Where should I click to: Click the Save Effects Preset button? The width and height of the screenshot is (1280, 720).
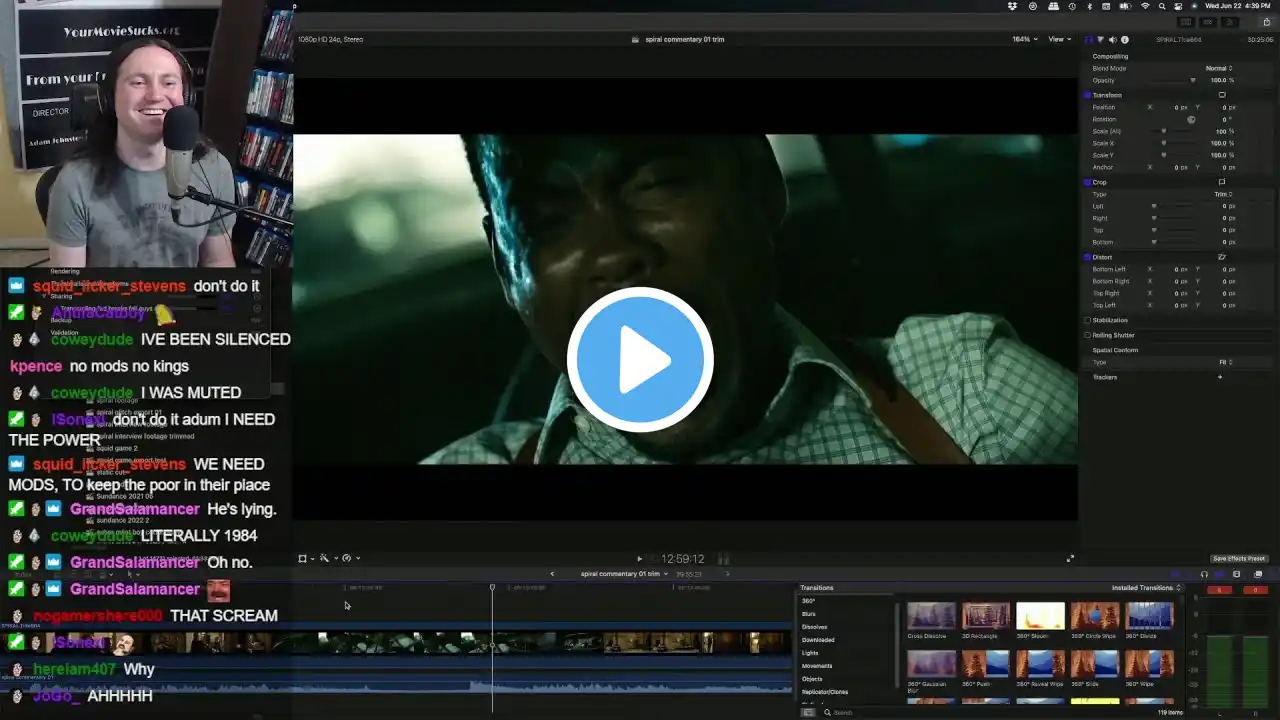[x=1239, y=558]
